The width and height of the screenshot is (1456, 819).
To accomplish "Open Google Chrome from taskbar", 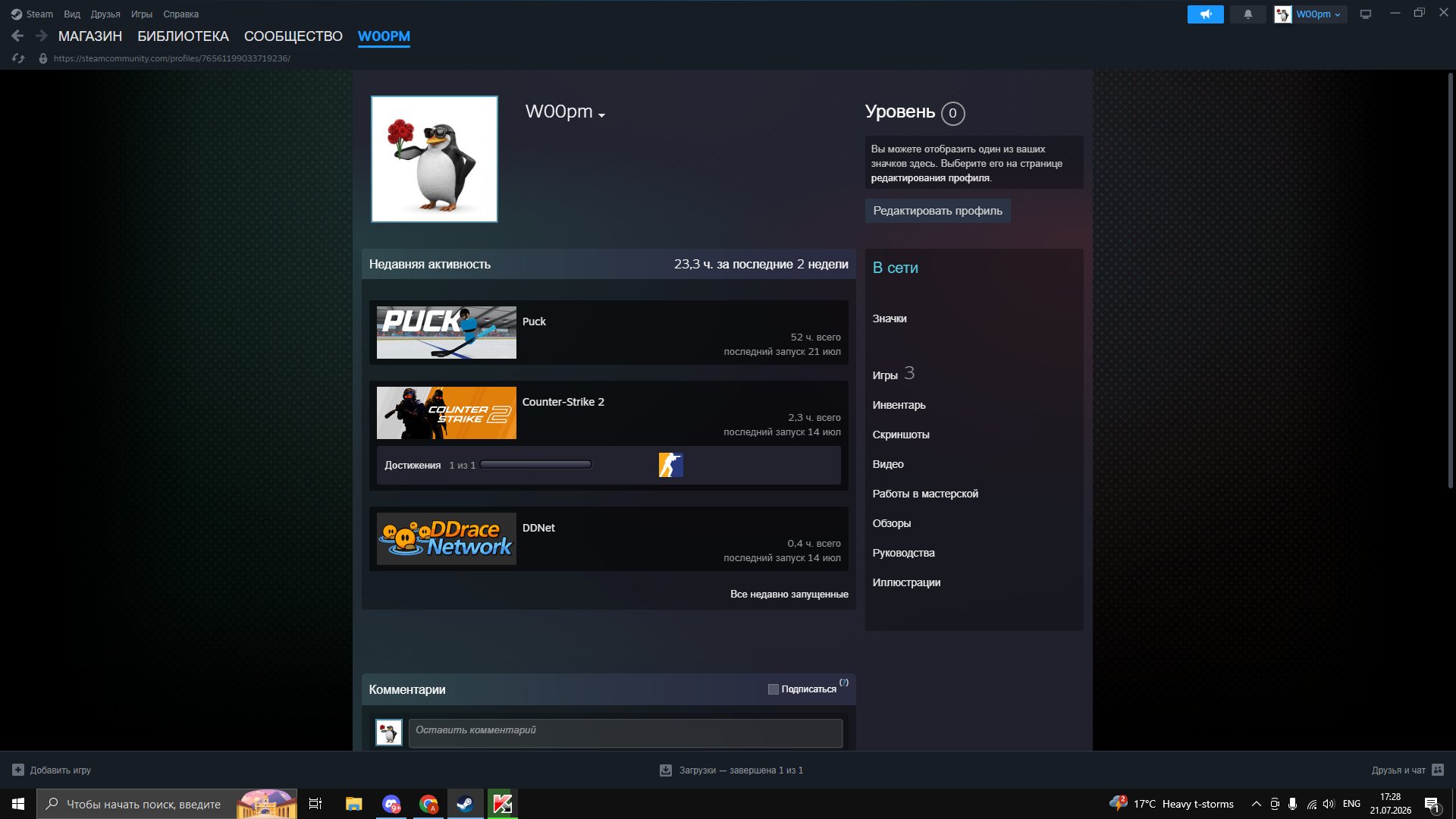I will coord(428,804).
